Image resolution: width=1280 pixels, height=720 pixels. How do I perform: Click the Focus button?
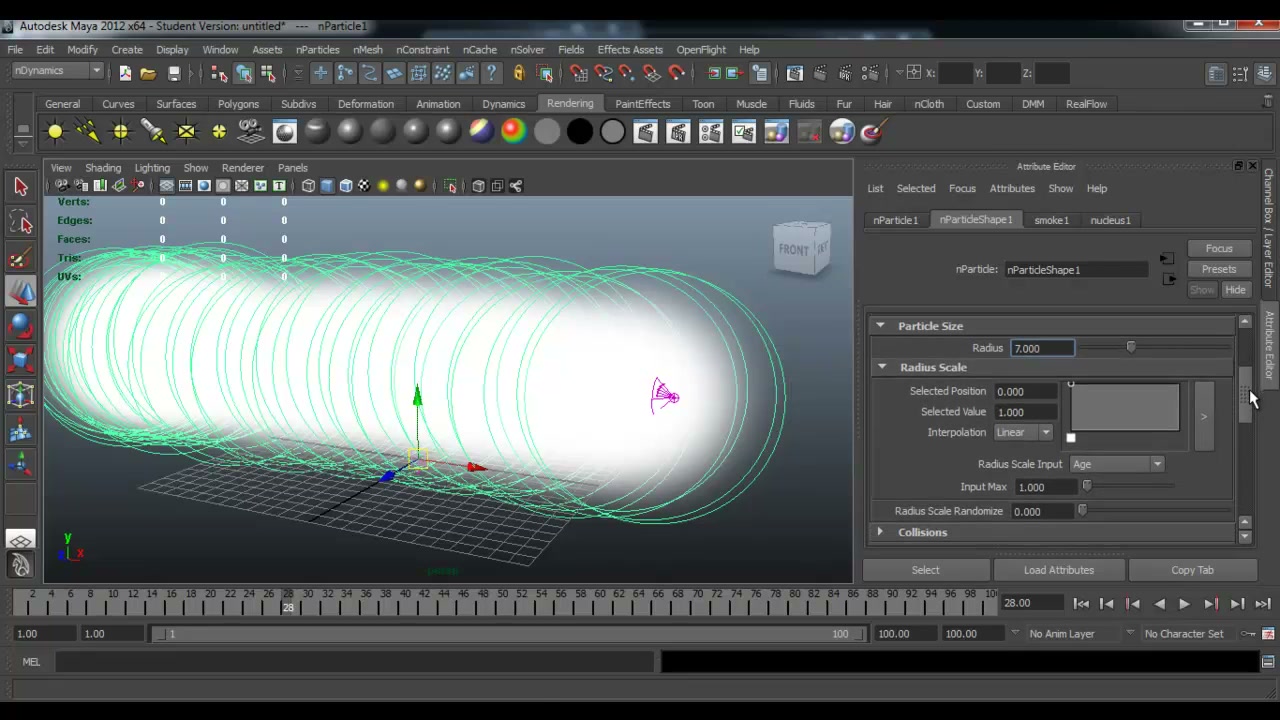1219,248
